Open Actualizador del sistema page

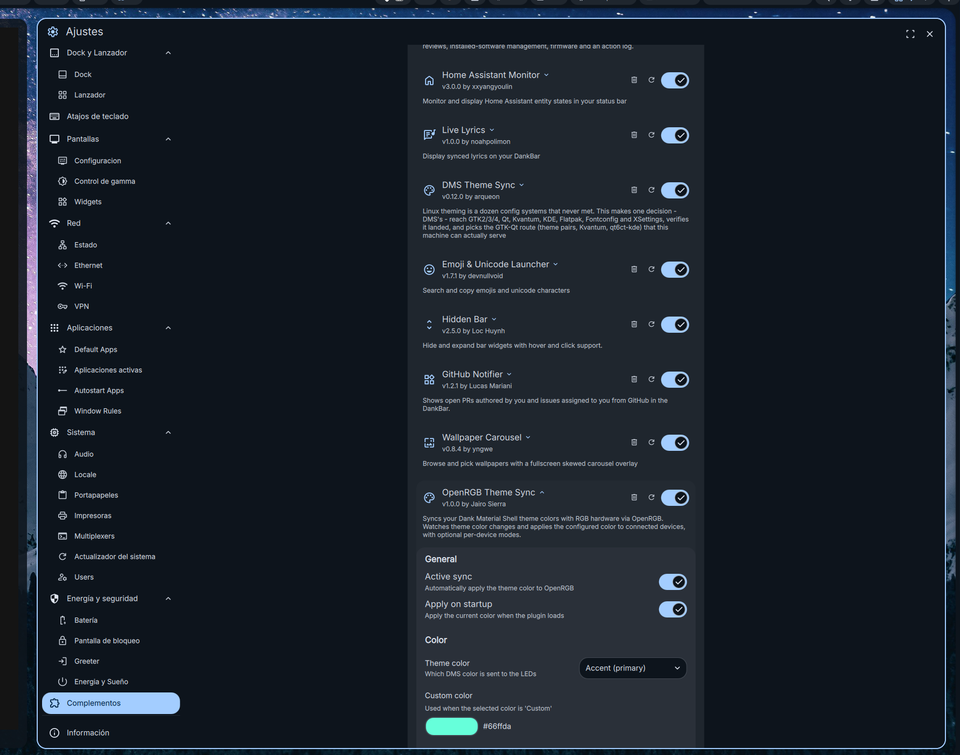click(x=111, y=557)
